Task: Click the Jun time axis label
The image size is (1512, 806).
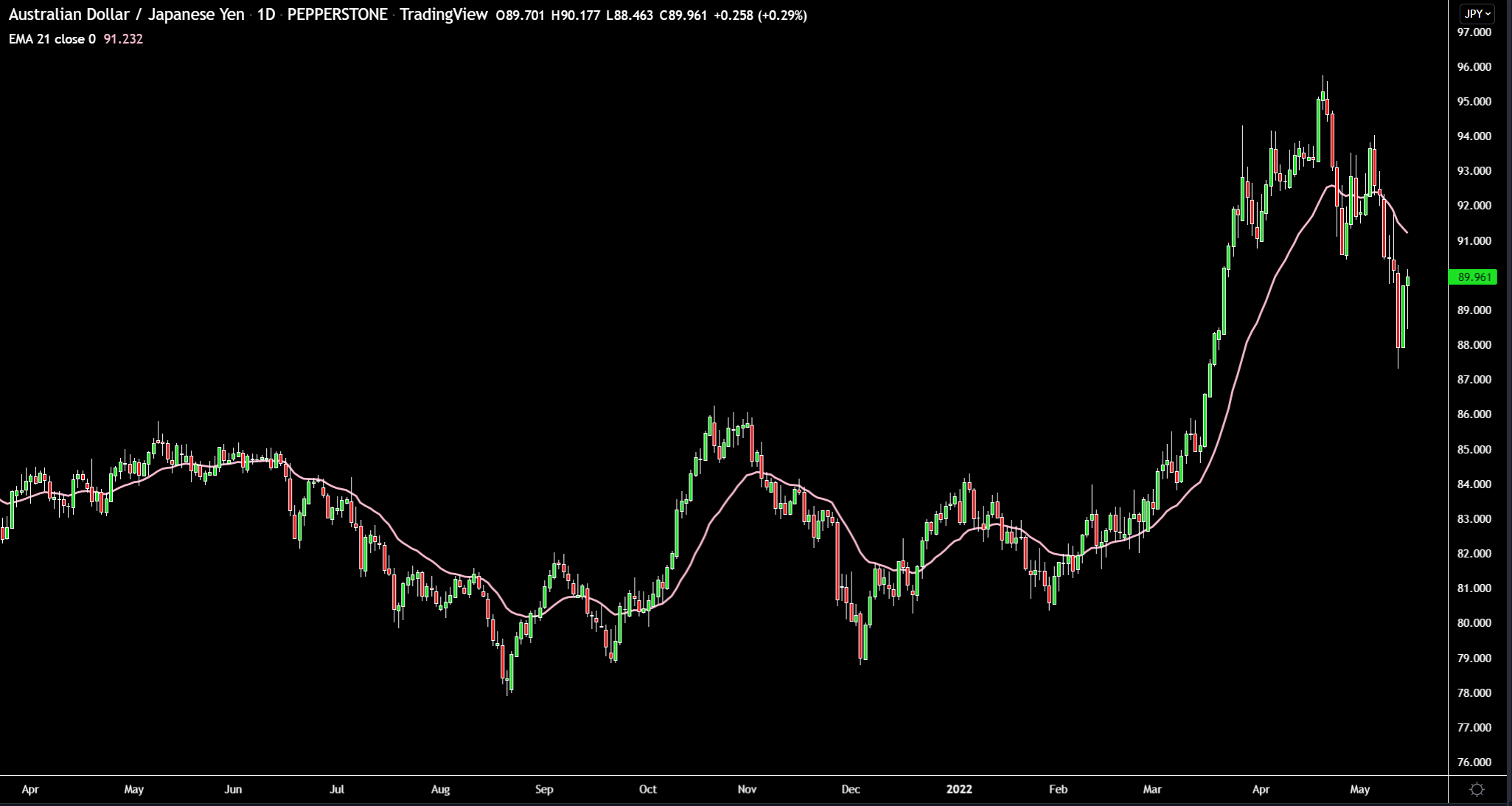Action: pos(233,790)
